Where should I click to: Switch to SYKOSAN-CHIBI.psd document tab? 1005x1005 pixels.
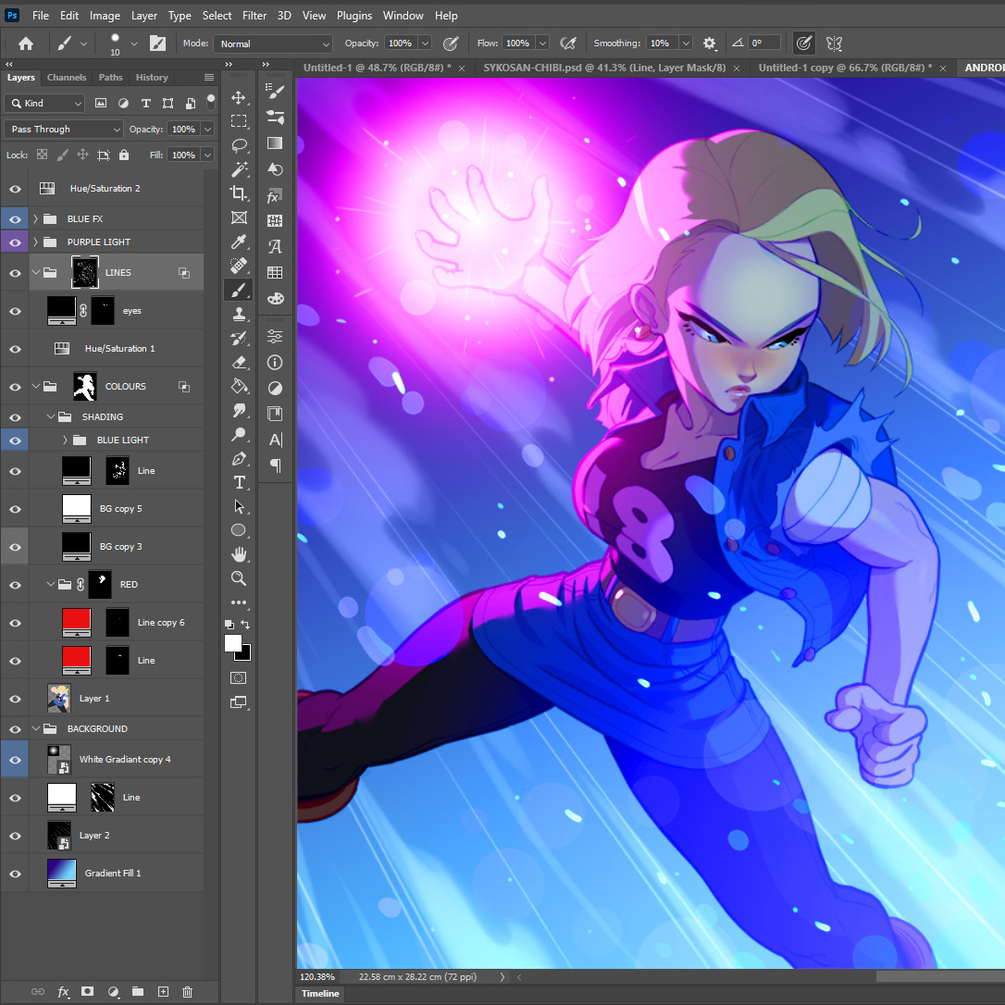(x=604, y=68)
